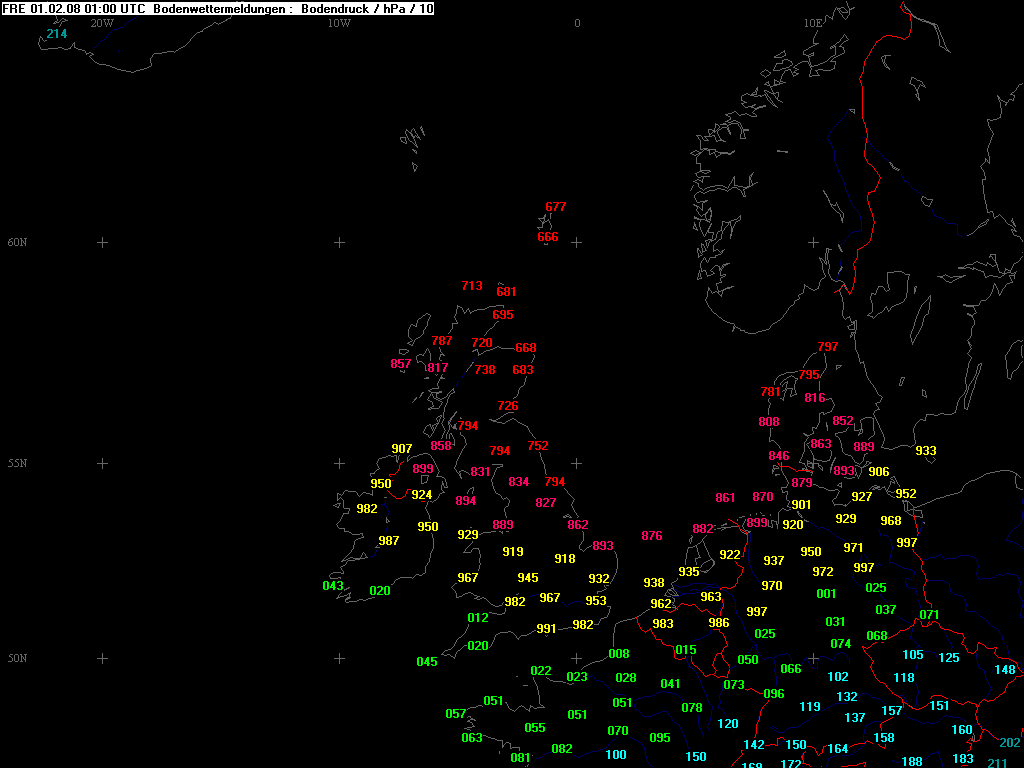This screenshot has width=1024, height=768.
Task: Click the 50N latitude label
Action: 18,659
